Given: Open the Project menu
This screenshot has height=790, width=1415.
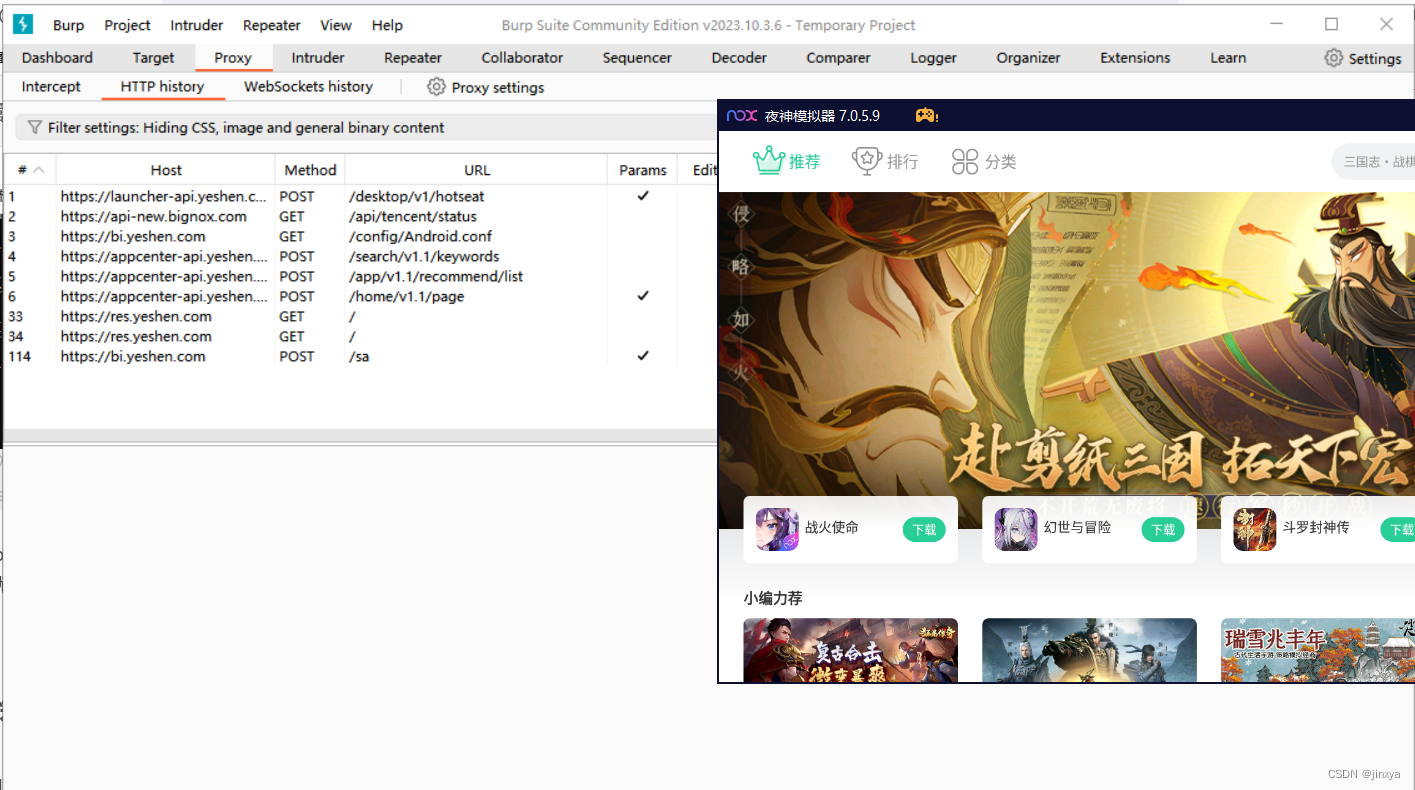Looking at the screenshot, I should tap(128, 25).
